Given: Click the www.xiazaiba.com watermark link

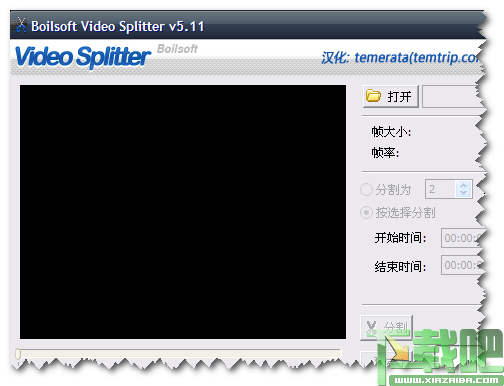Looking at the screenshot, I should click(x=446, y=380).
